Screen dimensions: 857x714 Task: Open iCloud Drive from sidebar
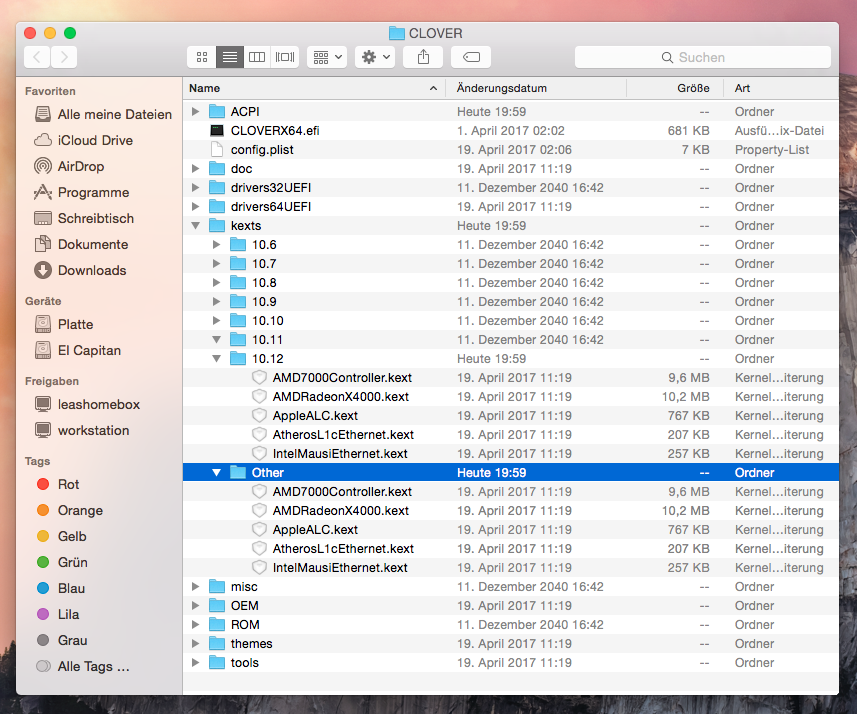tap(94, 140)
